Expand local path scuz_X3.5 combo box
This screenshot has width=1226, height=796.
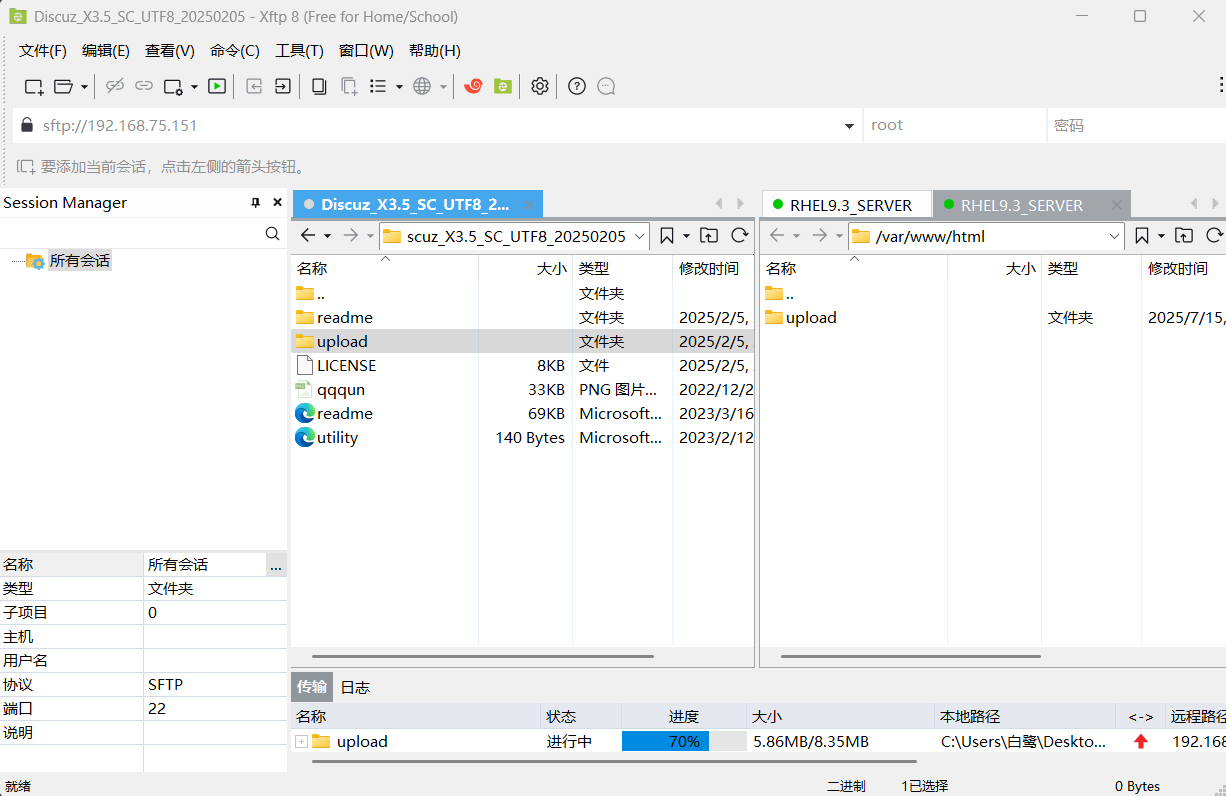pos(638,236)
